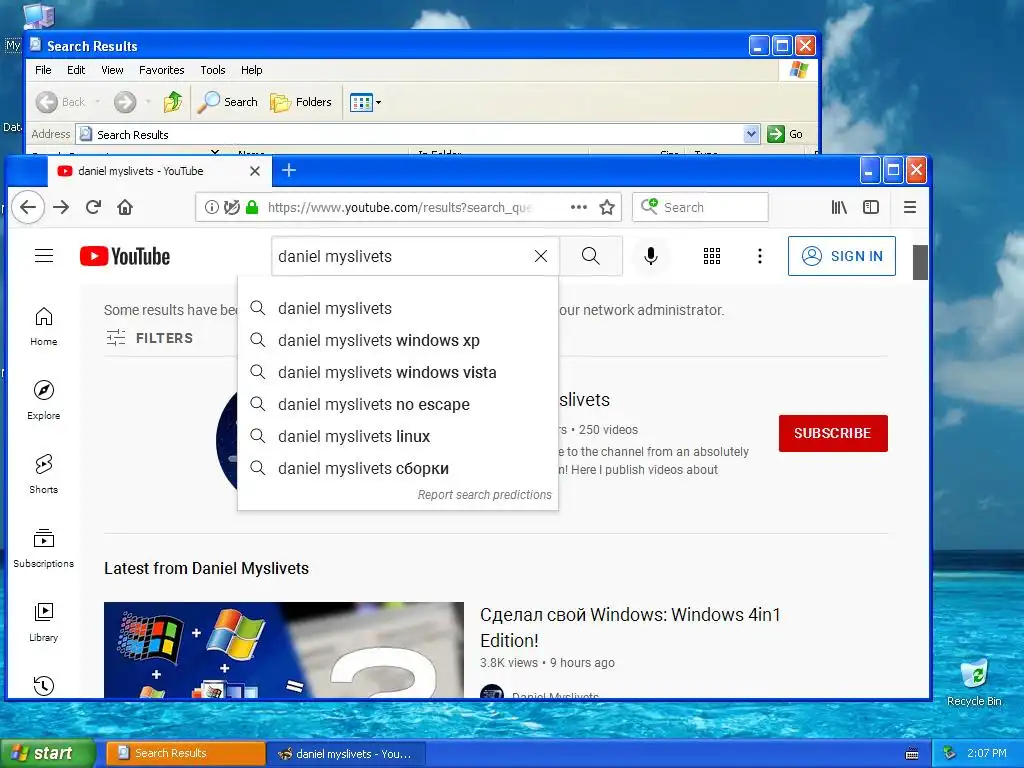1024x768 pixels.
Task: Open View menu in Search Results window
Action: (x=112, y=70)
